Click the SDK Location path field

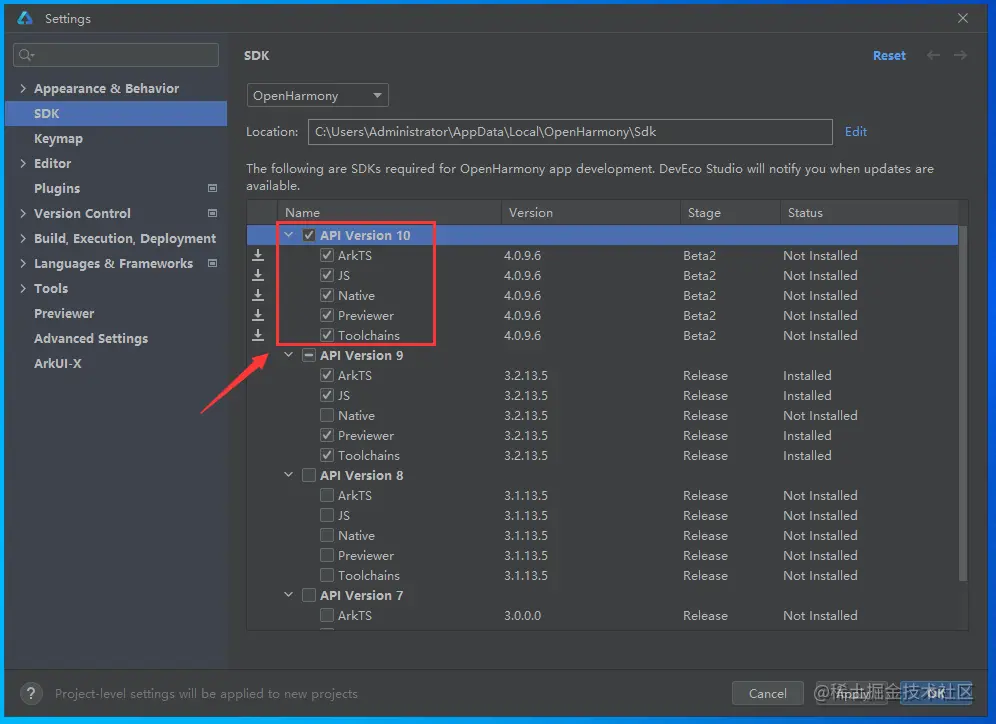click(570, 131)
